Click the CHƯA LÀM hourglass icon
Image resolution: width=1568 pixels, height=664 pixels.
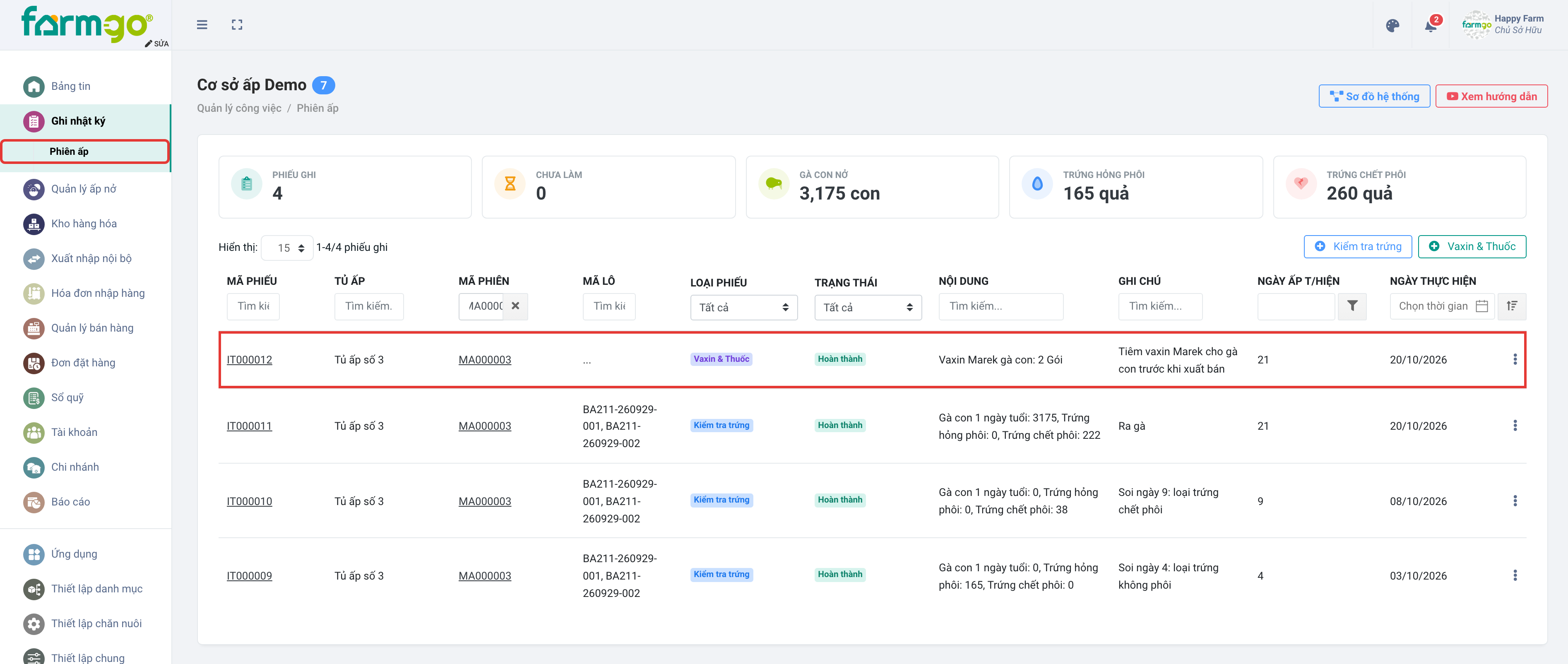coord(510,184)
